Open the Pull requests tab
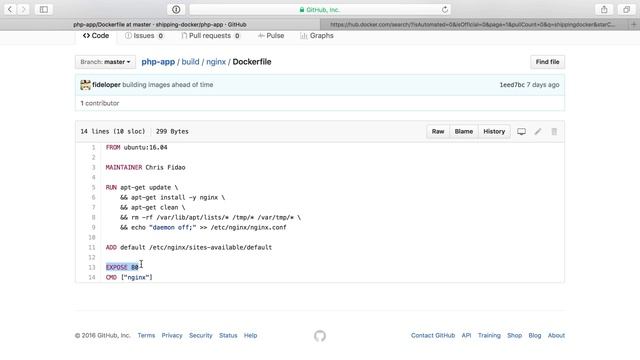Viewport: 640px width, 360px height. pos(211,36)
